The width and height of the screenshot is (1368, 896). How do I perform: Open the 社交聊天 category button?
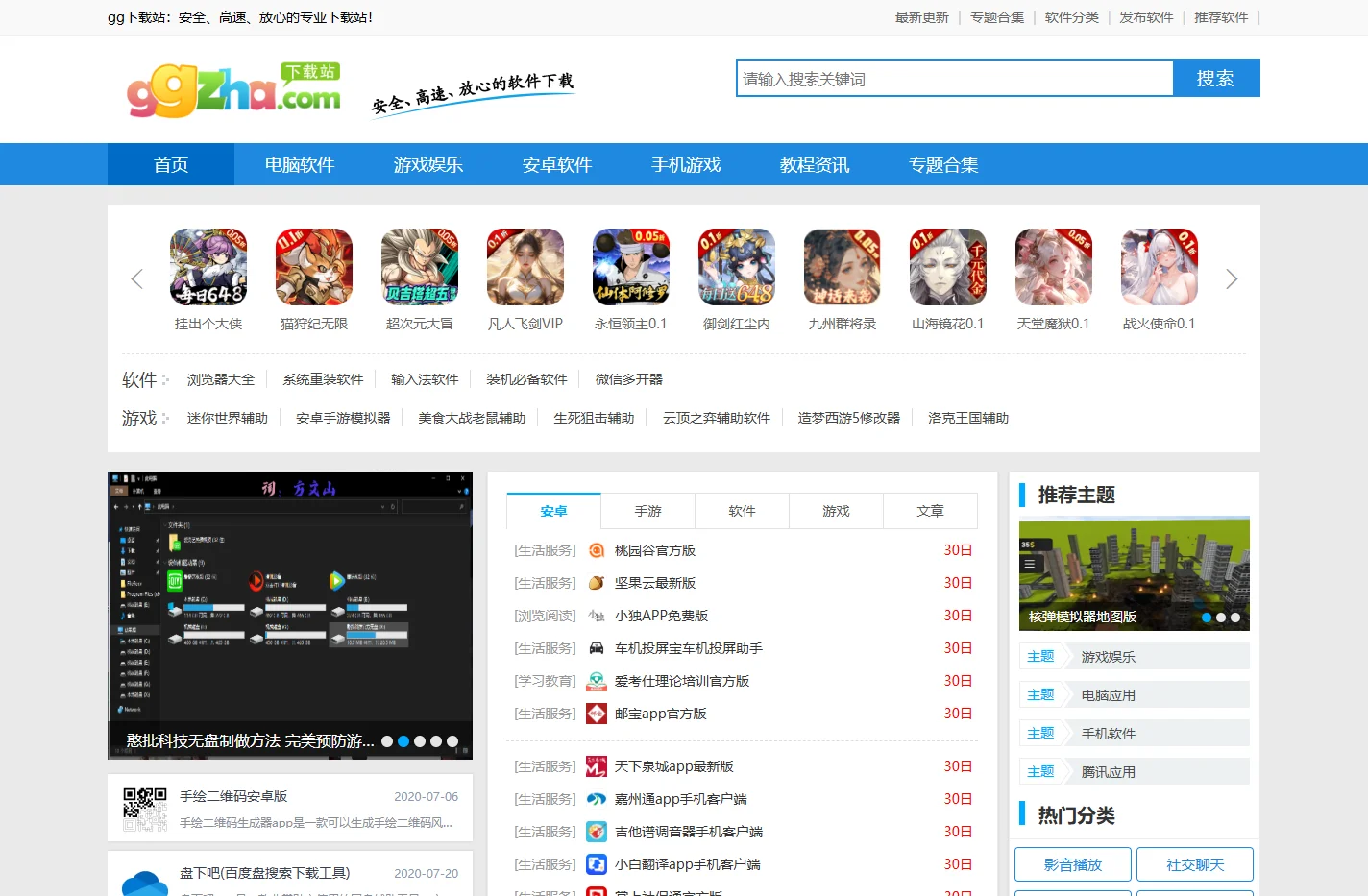(1195, 864)
